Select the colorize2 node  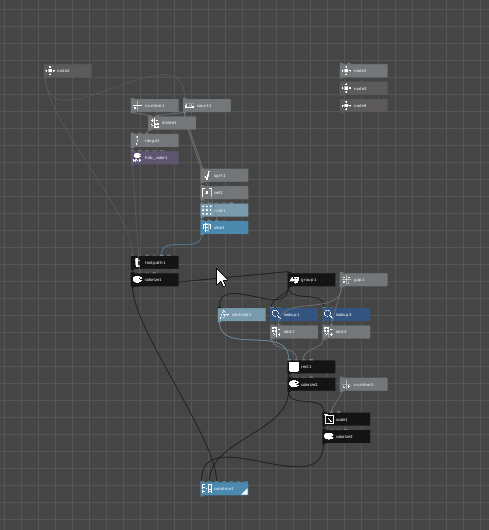point(312,384)
